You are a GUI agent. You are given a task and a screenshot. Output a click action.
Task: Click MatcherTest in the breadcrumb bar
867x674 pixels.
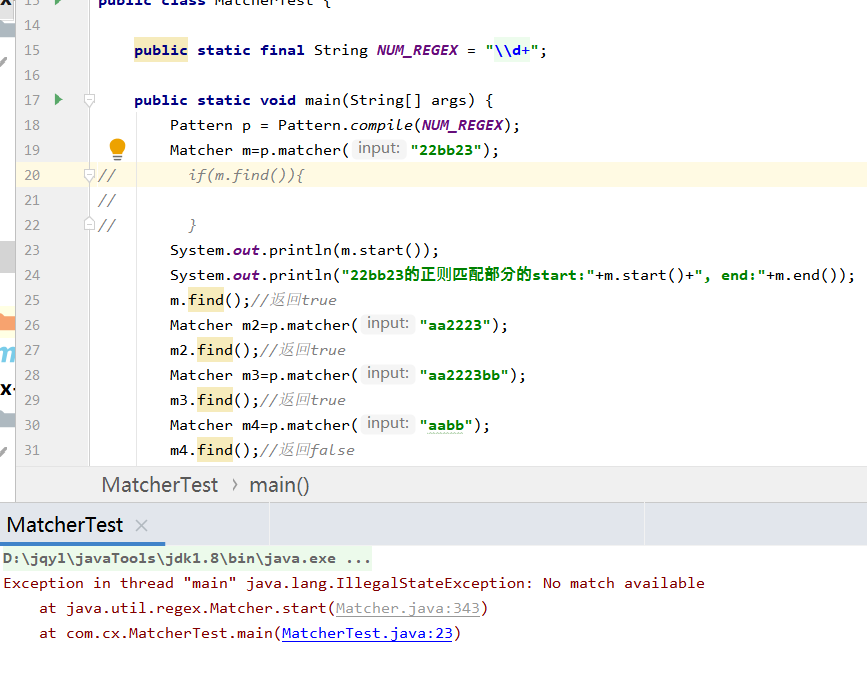[x=160, y=485]
